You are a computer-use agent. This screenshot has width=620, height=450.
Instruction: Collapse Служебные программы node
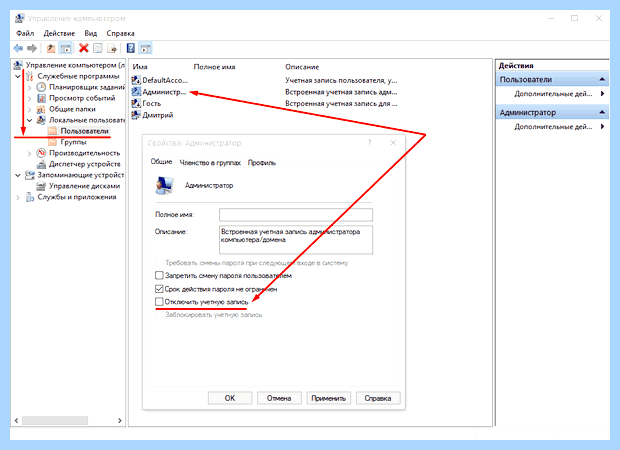coord(18,76)
